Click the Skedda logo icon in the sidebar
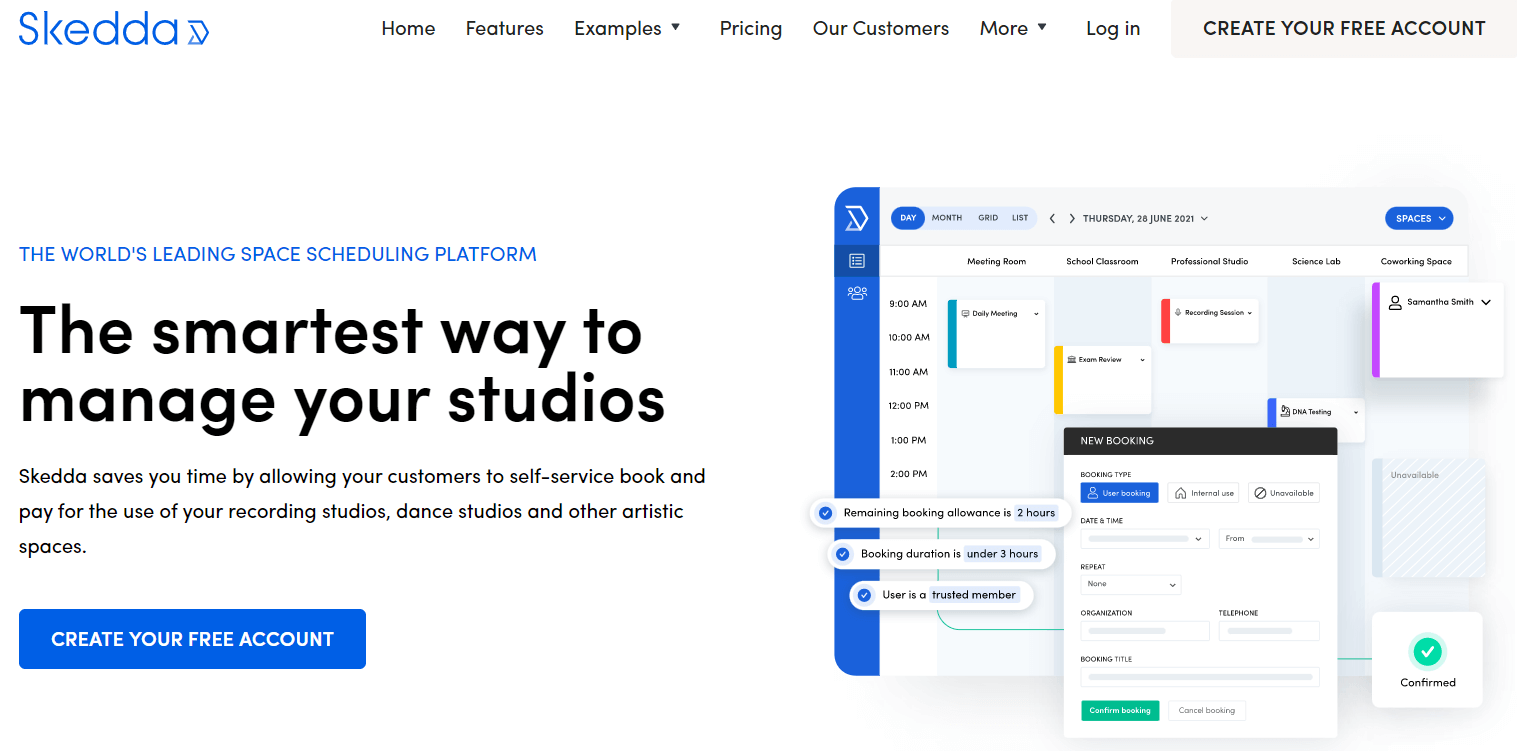This screenshot has height=751, width=1517. point(857,217)
